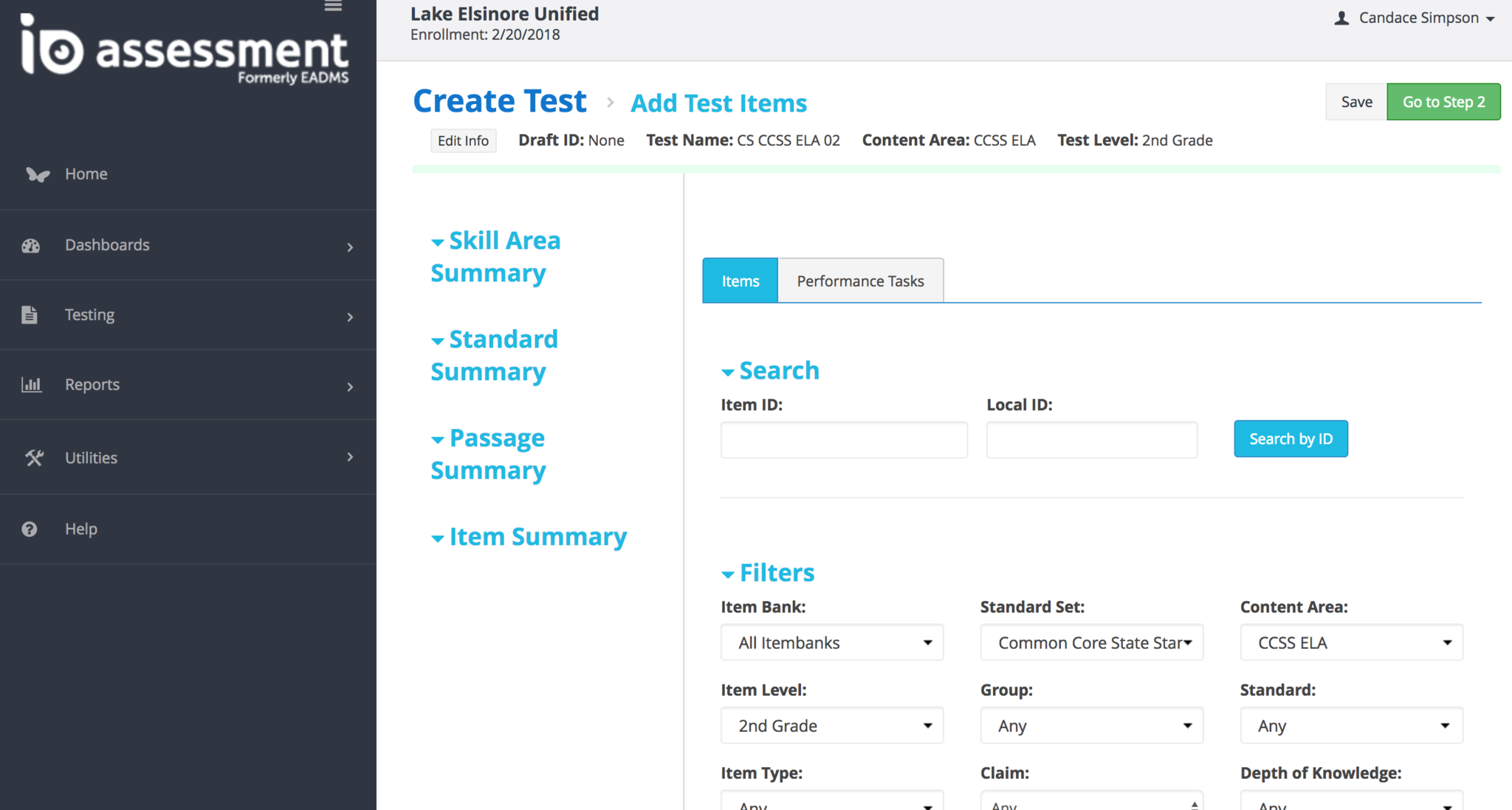Click the hamburger menu icon

pyautogui.click(x=333, y=6)
